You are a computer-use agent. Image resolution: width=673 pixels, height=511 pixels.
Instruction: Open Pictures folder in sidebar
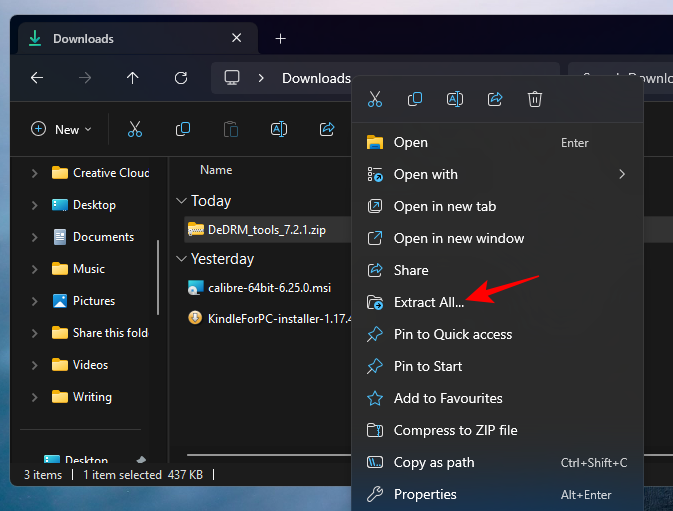93,301
